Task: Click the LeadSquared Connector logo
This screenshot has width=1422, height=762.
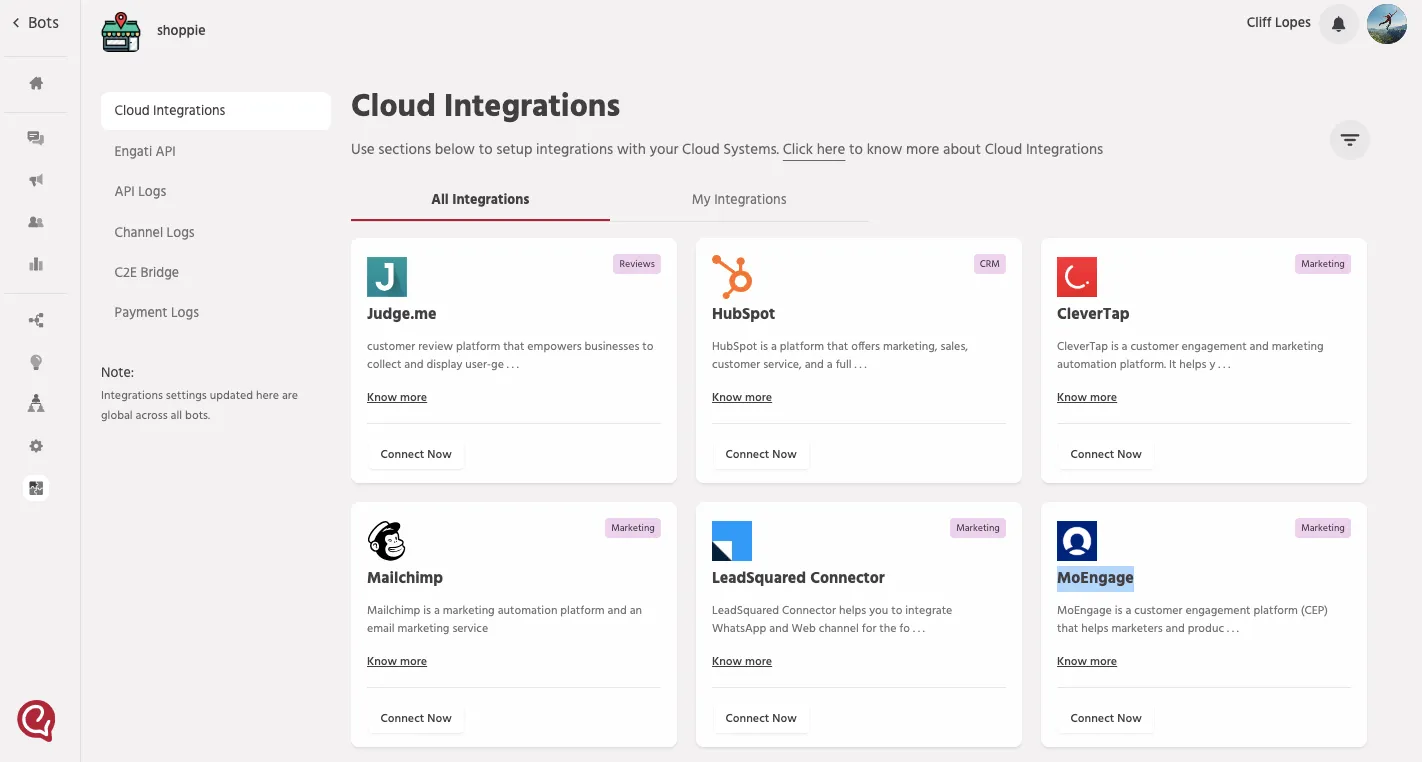Action: [732, 541]
